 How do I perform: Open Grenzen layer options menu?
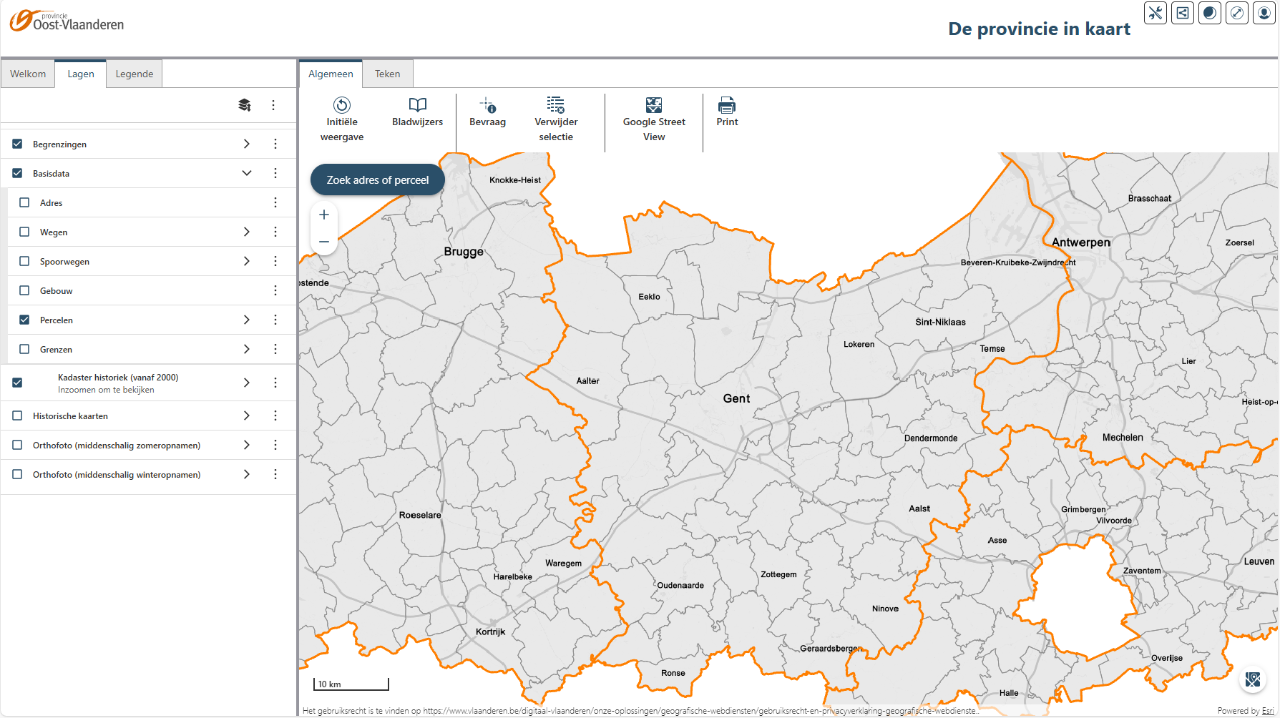(x=275, y=350)
